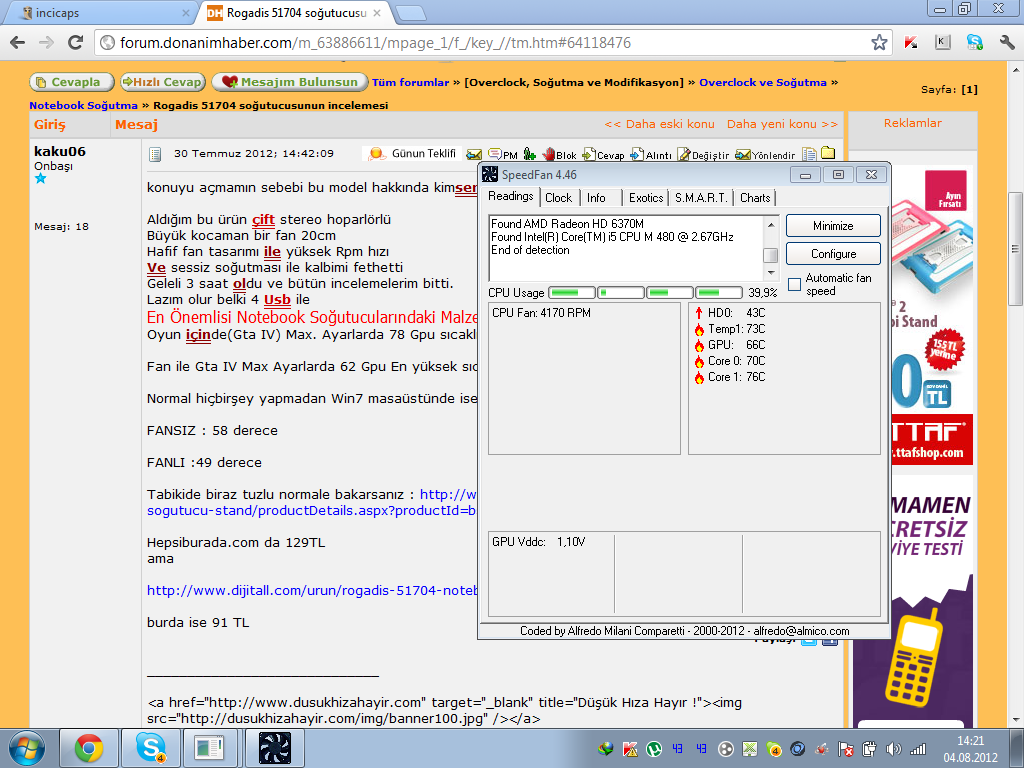Click the Show desktop strip after the clock
The width and height of the screenshot is (1024, 768).
pos(1018,748)
